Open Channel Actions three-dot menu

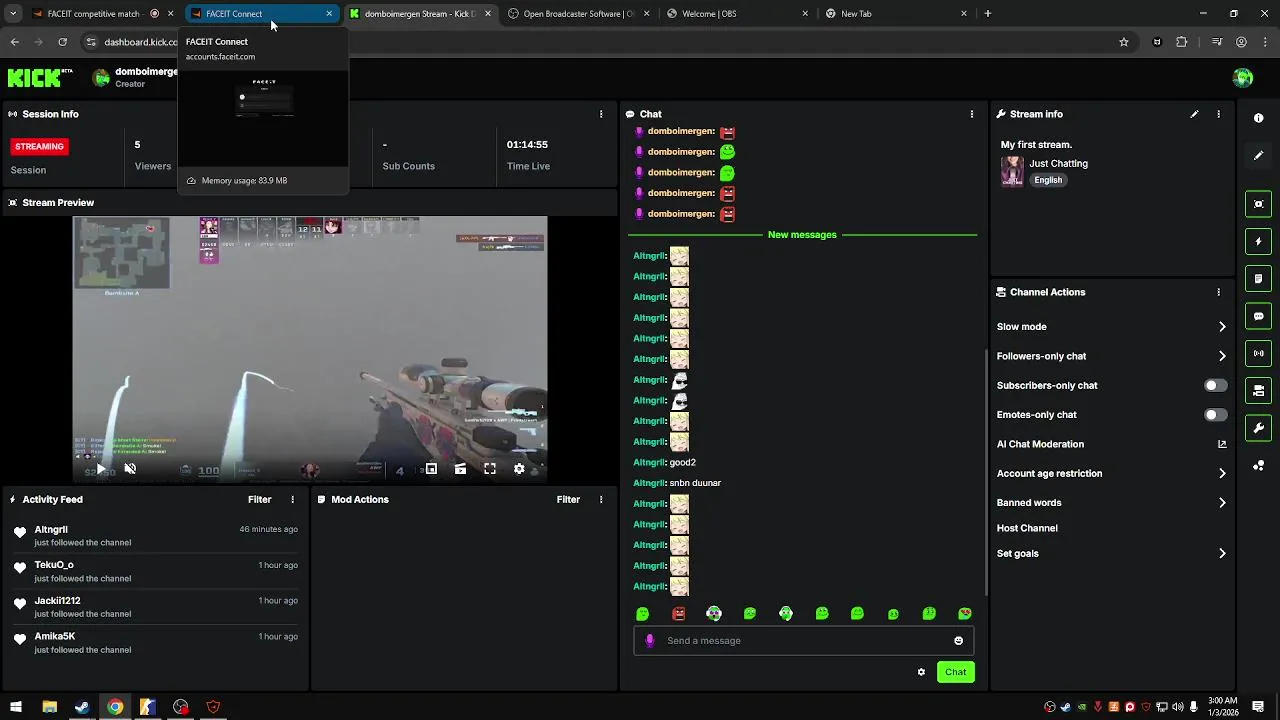point(1218,292)
